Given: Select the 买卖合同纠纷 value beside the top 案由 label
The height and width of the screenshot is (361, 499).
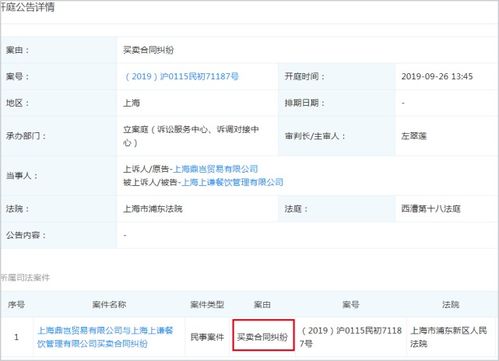Looking at the screenshot, I should [148, 50].
